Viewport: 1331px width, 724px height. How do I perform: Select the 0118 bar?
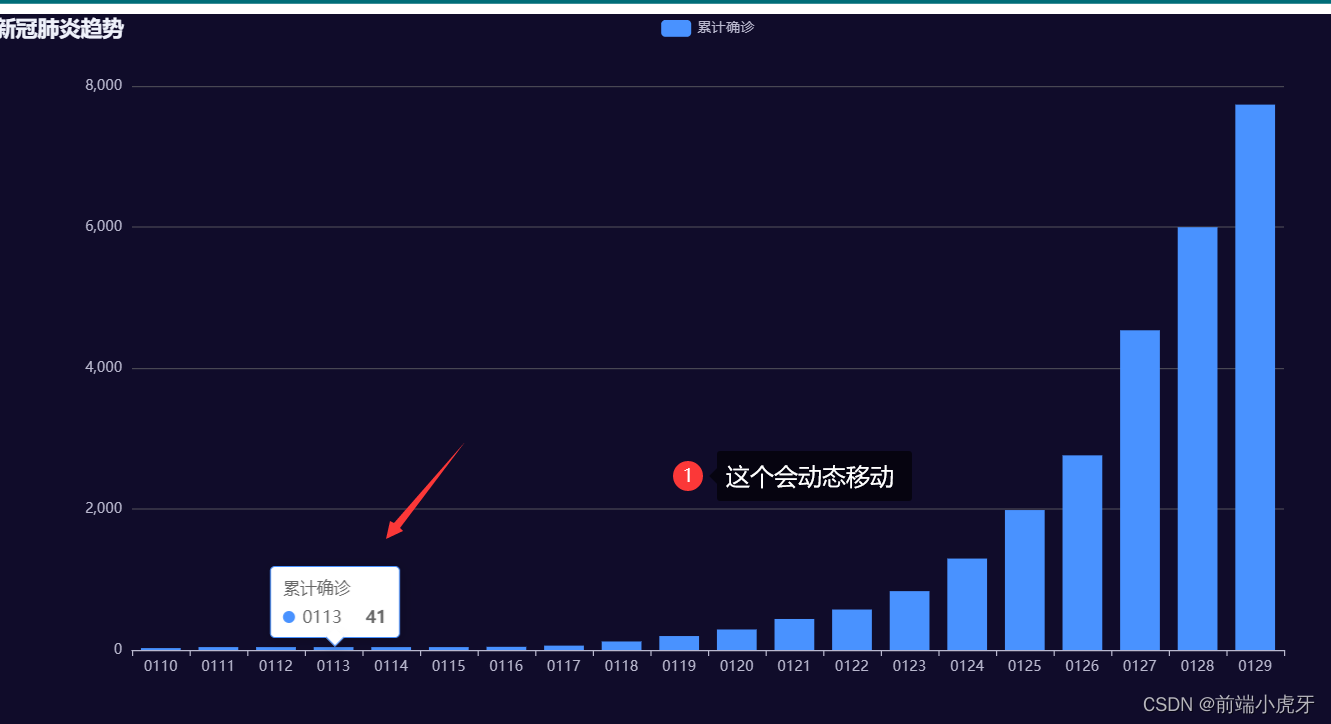click(621, 645)
